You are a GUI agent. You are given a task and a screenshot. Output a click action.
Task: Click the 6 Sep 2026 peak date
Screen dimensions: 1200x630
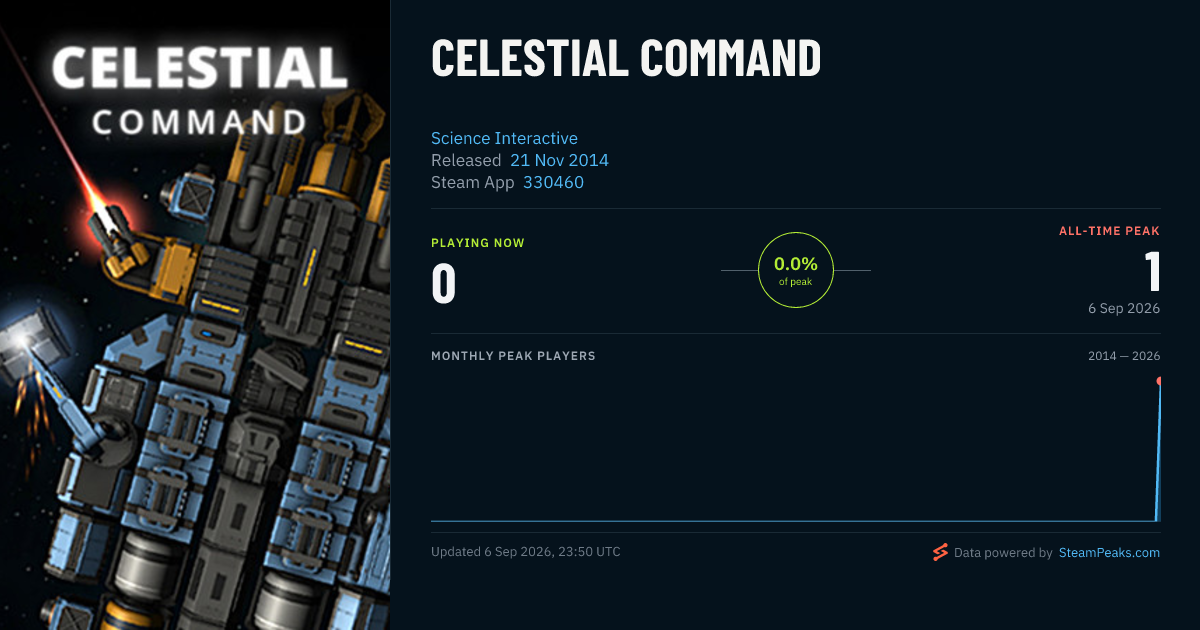click(x=1124, y=308)
